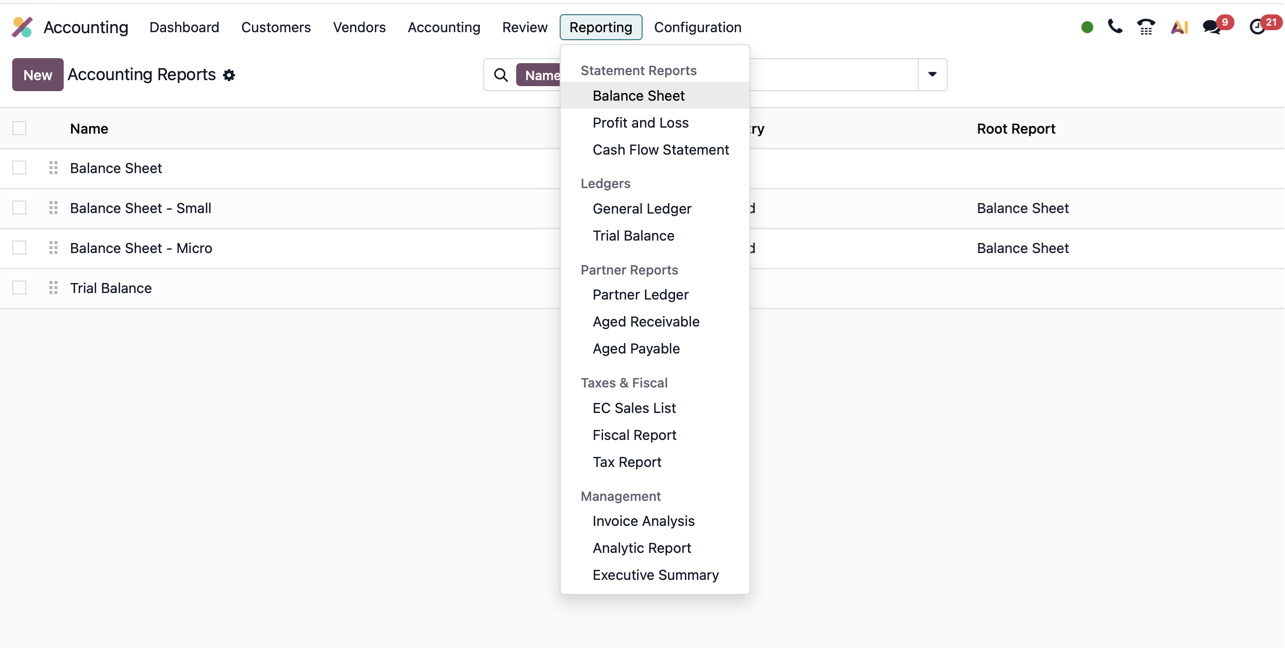Viewport: 1285px width, 648px height.
Task: Click the Accounting app title
Action: pos(86,27)
